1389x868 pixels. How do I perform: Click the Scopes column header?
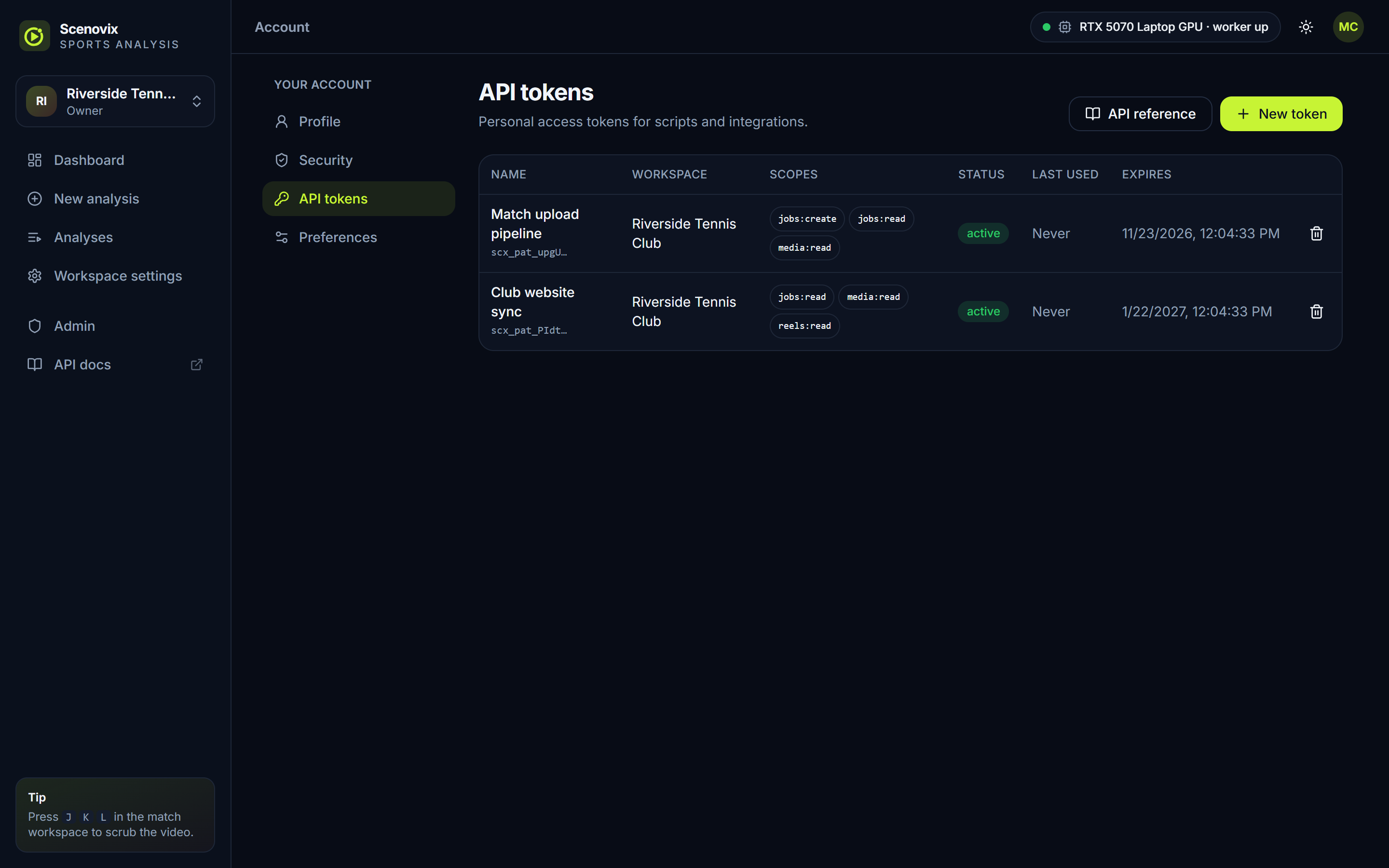[793, 174]
